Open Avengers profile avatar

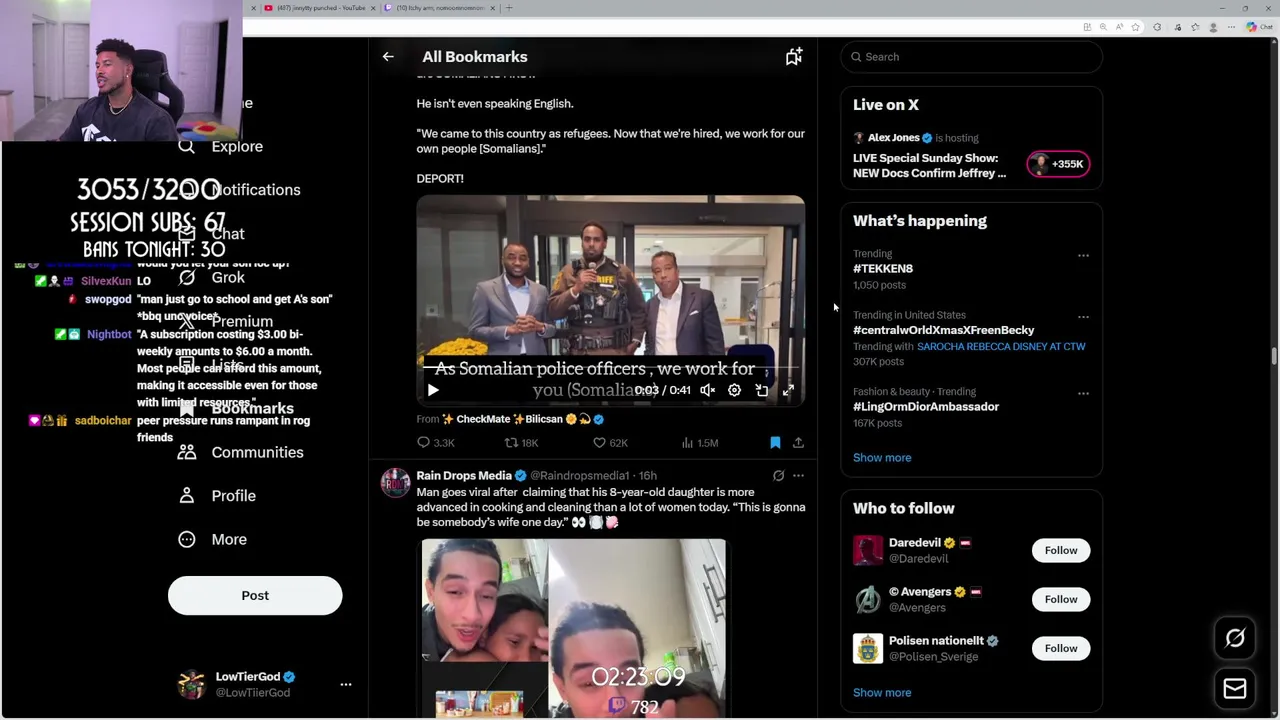click(868, 600)
